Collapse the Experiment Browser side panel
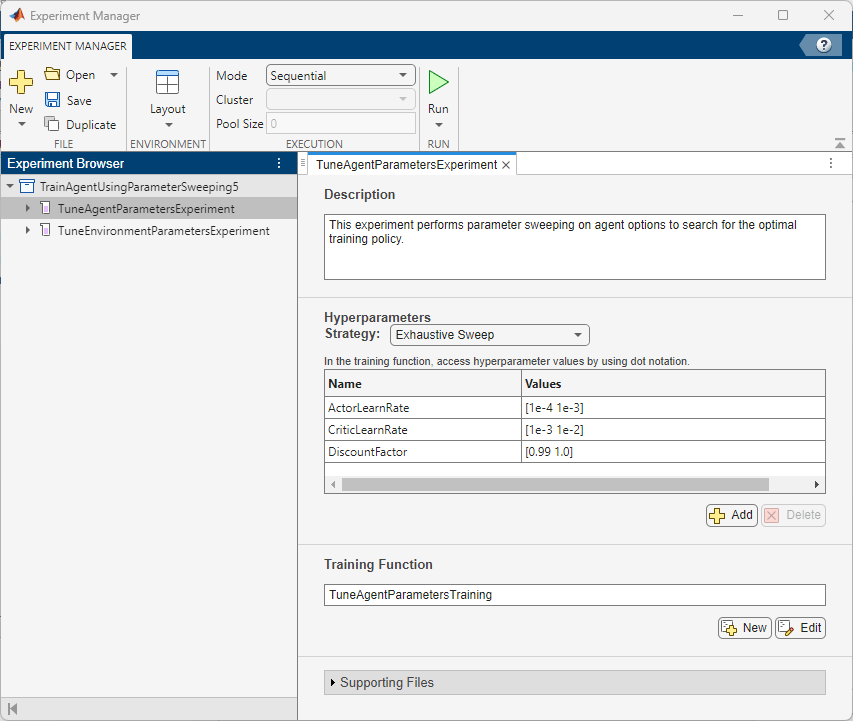Screen dimensions: 853x721 click(x=13, y=709)
